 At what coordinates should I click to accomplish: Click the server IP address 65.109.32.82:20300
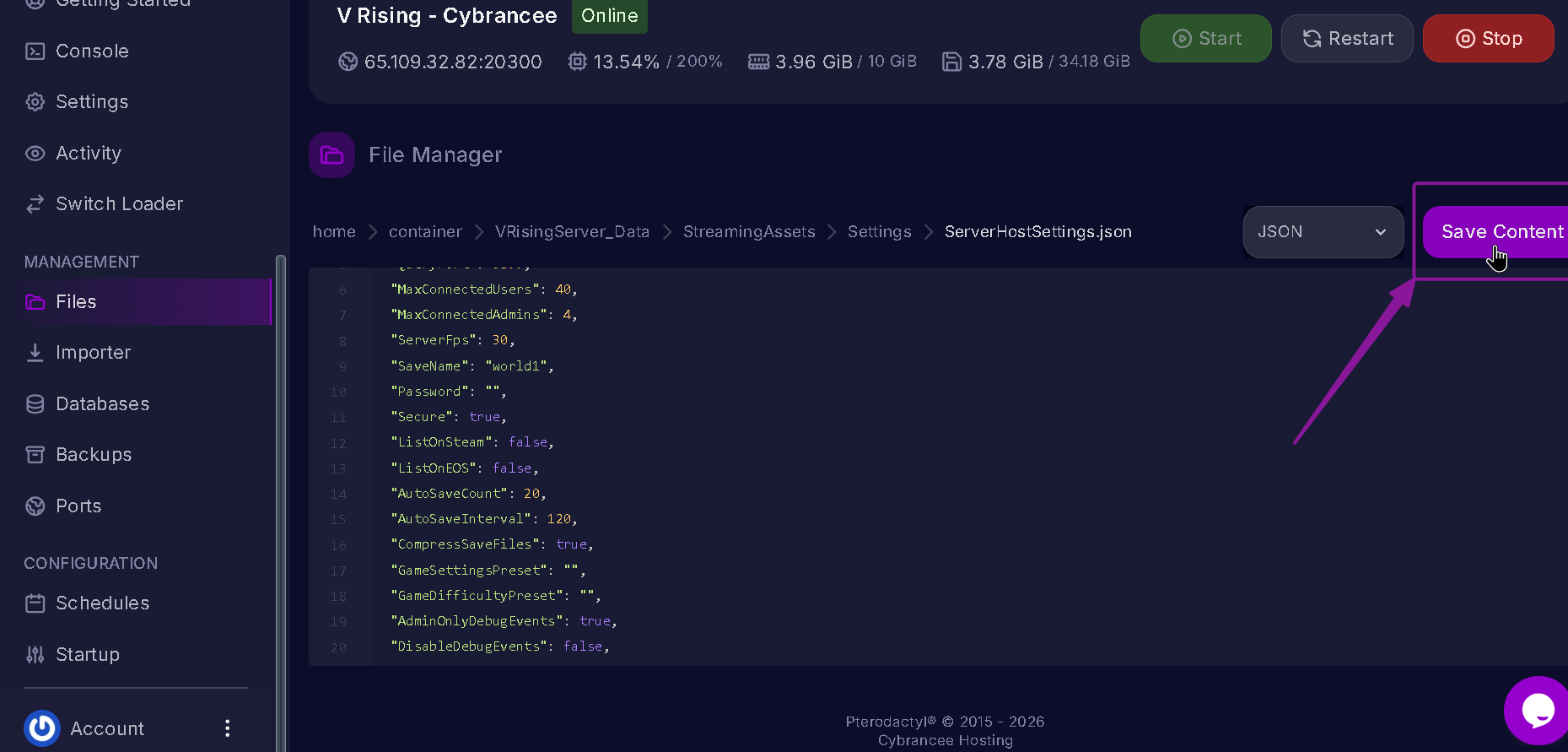pos(453,62)
